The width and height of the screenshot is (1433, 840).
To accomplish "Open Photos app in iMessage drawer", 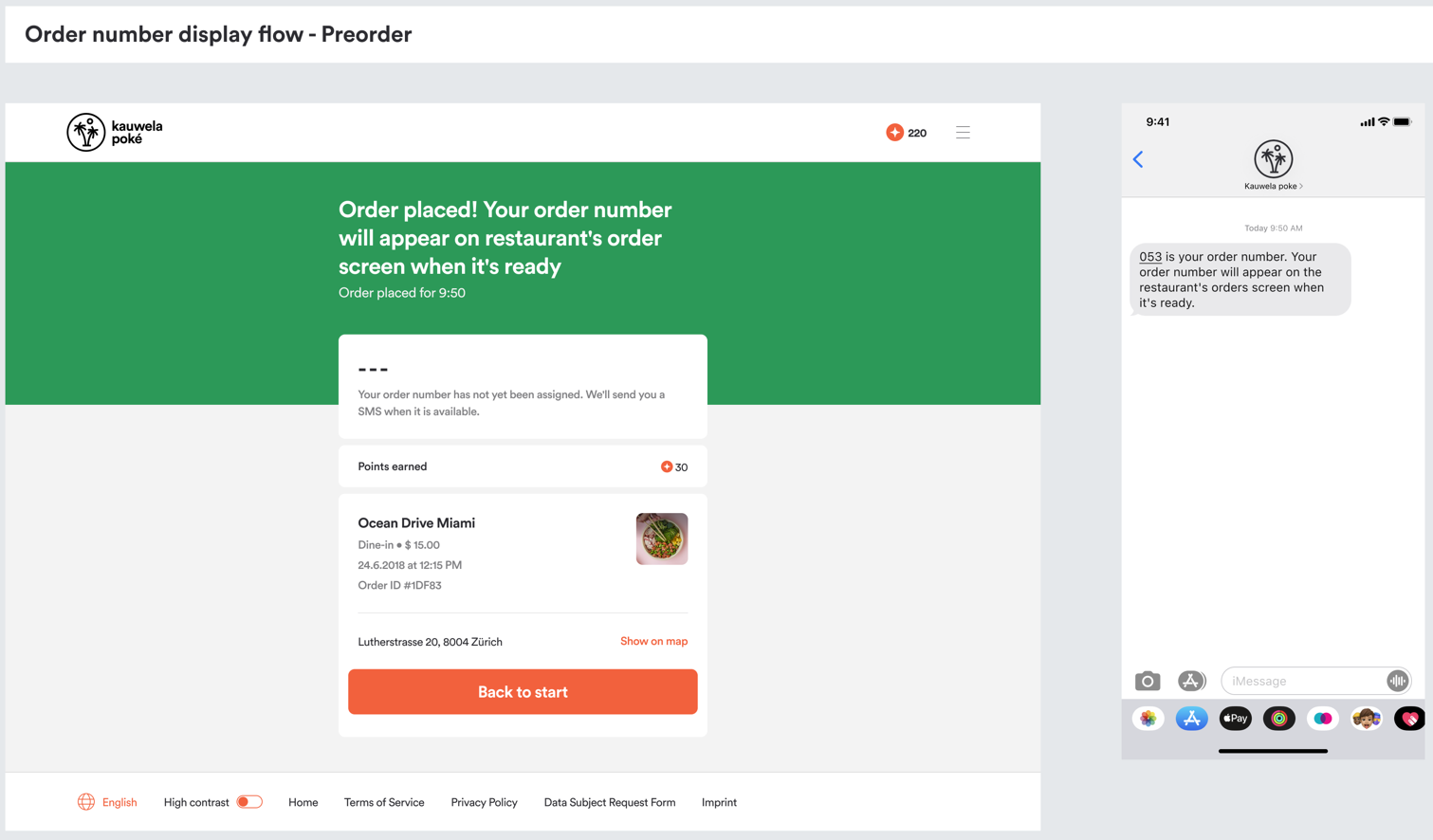I will pyautogui.click(x=1148, y=719).
